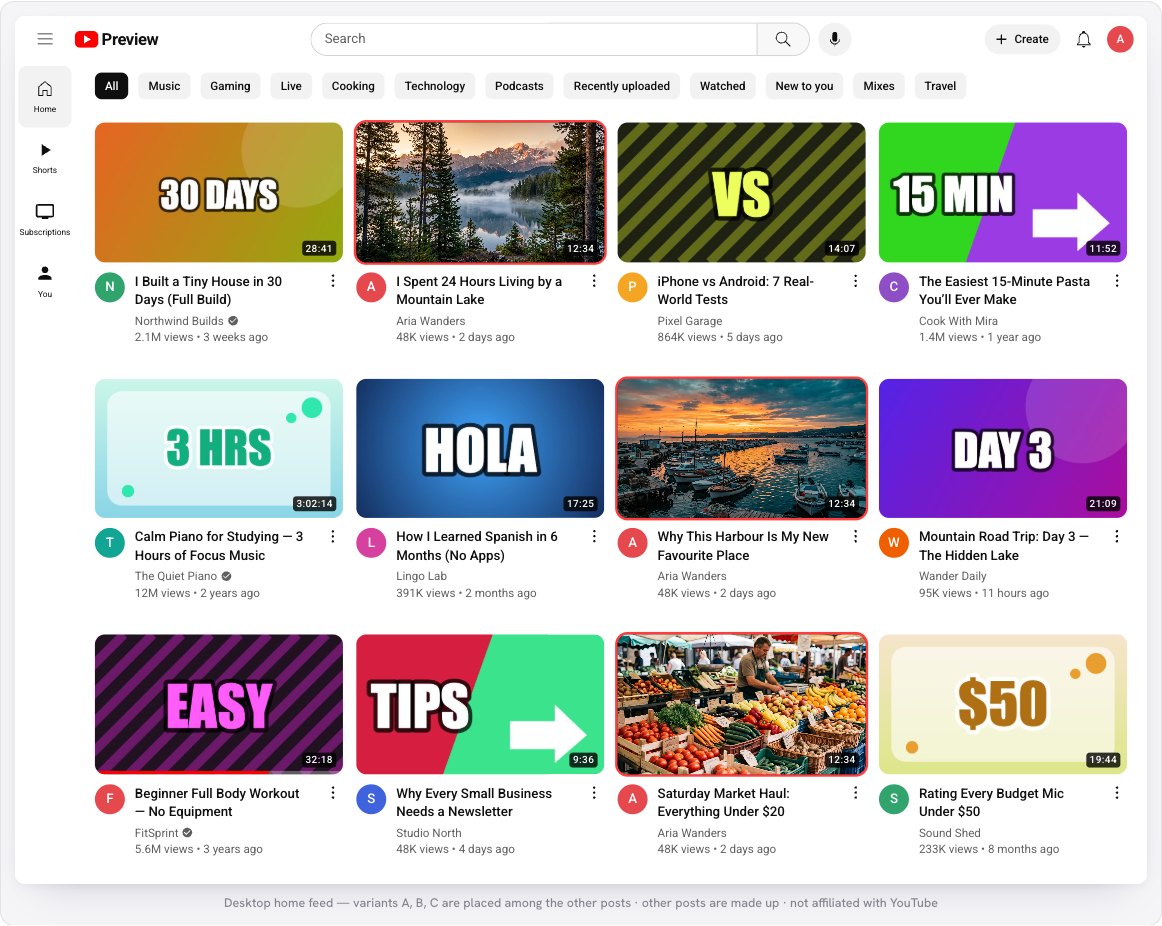Open the hamburger guide menu

pyautogui.click(x=45, y=39)
